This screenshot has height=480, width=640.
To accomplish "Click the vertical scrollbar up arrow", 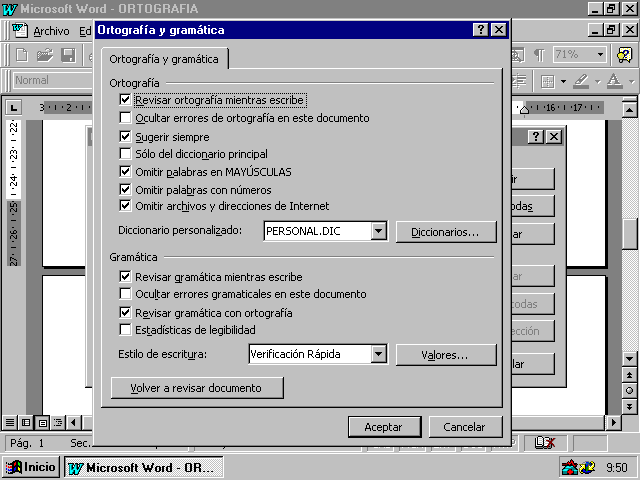I will pos(629,109).
